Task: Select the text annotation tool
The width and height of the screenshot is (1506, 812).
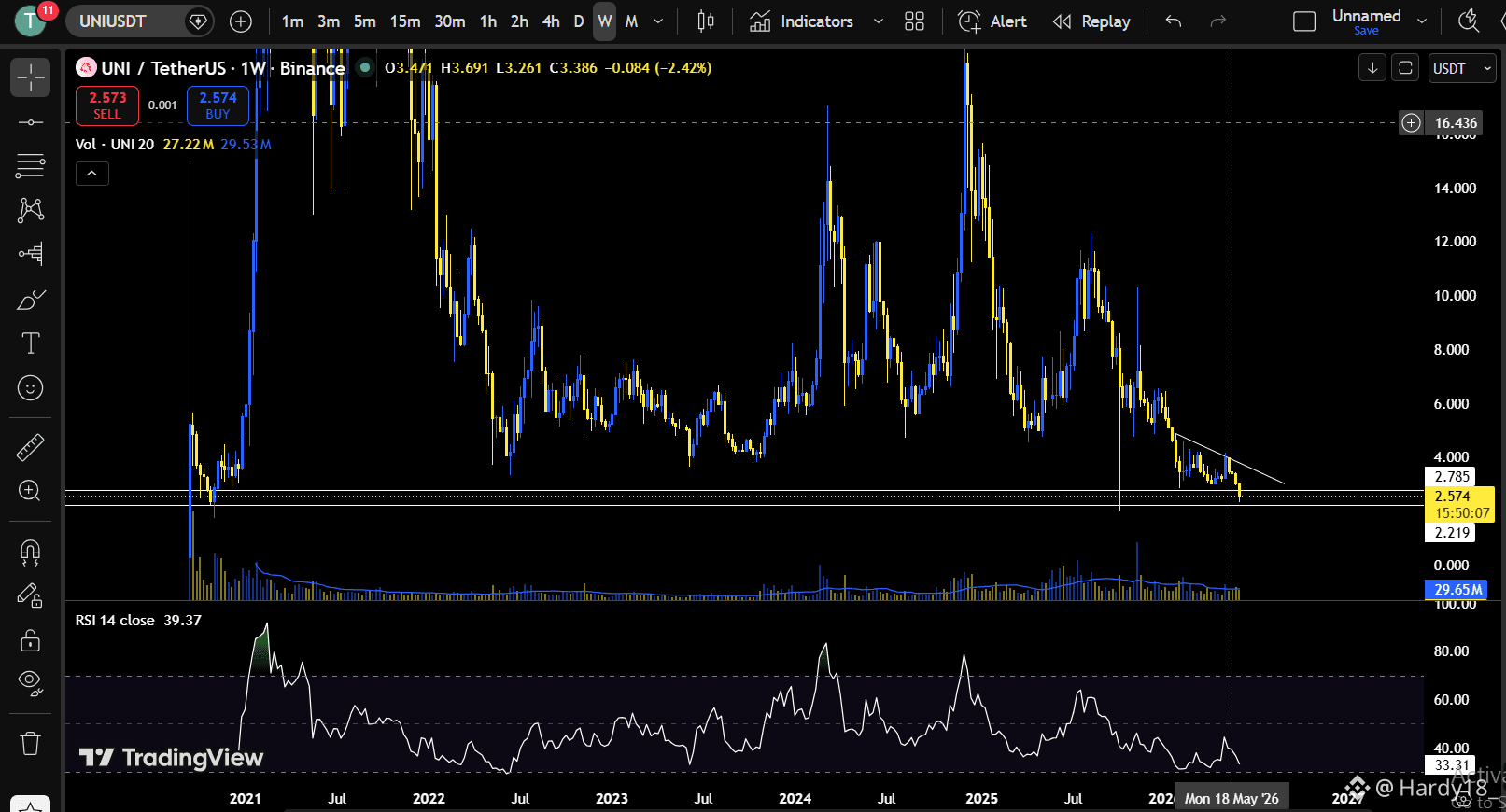Action: click(30, 343)
